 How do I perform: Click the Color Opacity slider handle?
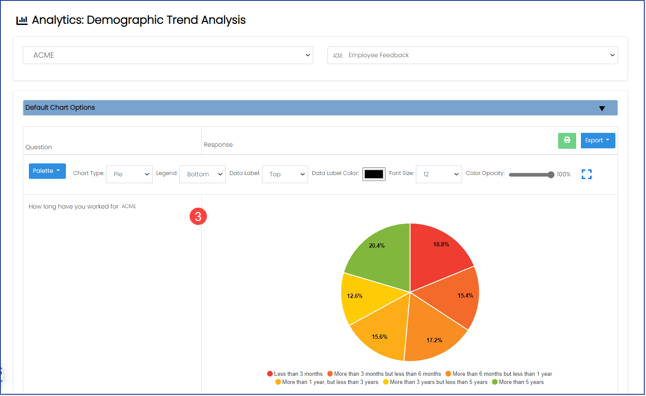pos(551,175)
